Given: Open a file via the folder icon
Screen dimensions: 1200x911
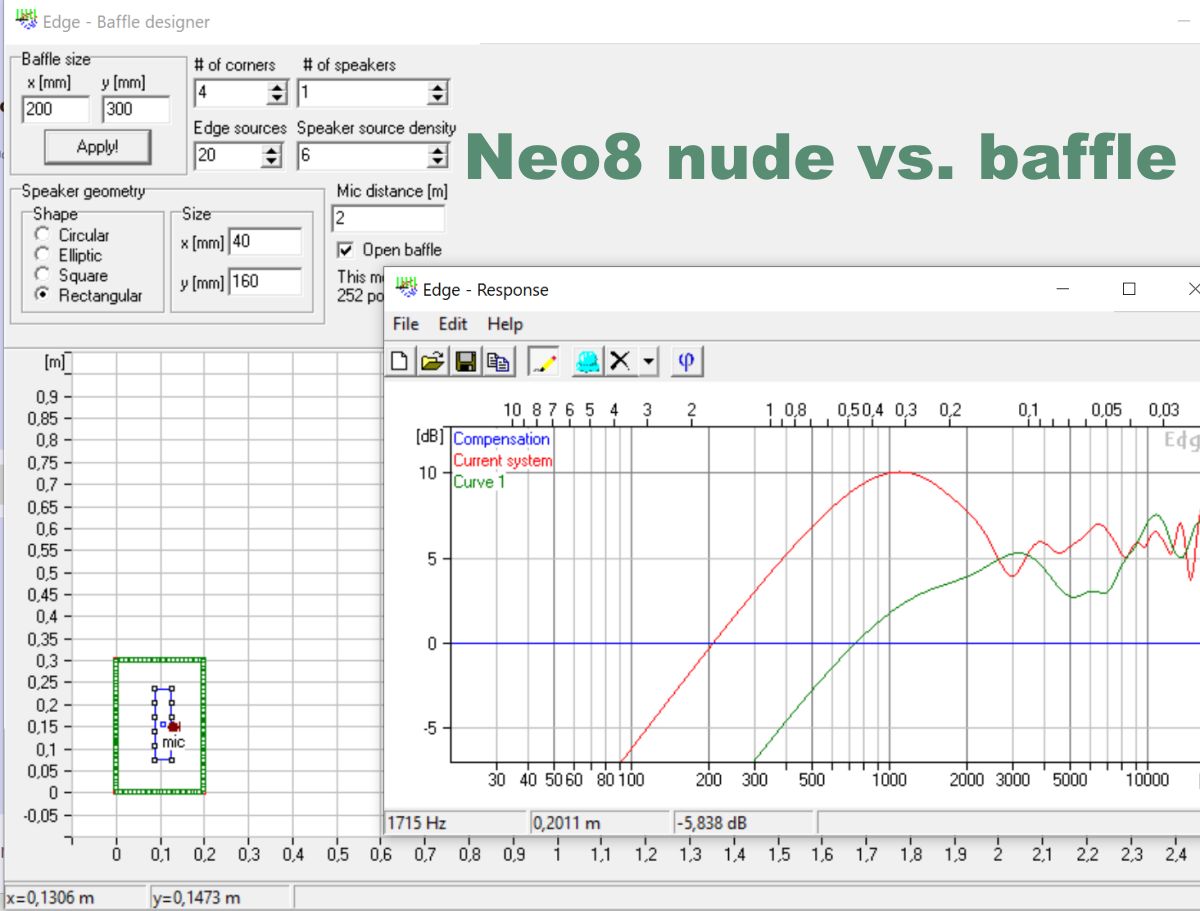Looking at the screenshot, I should (432, 361).
